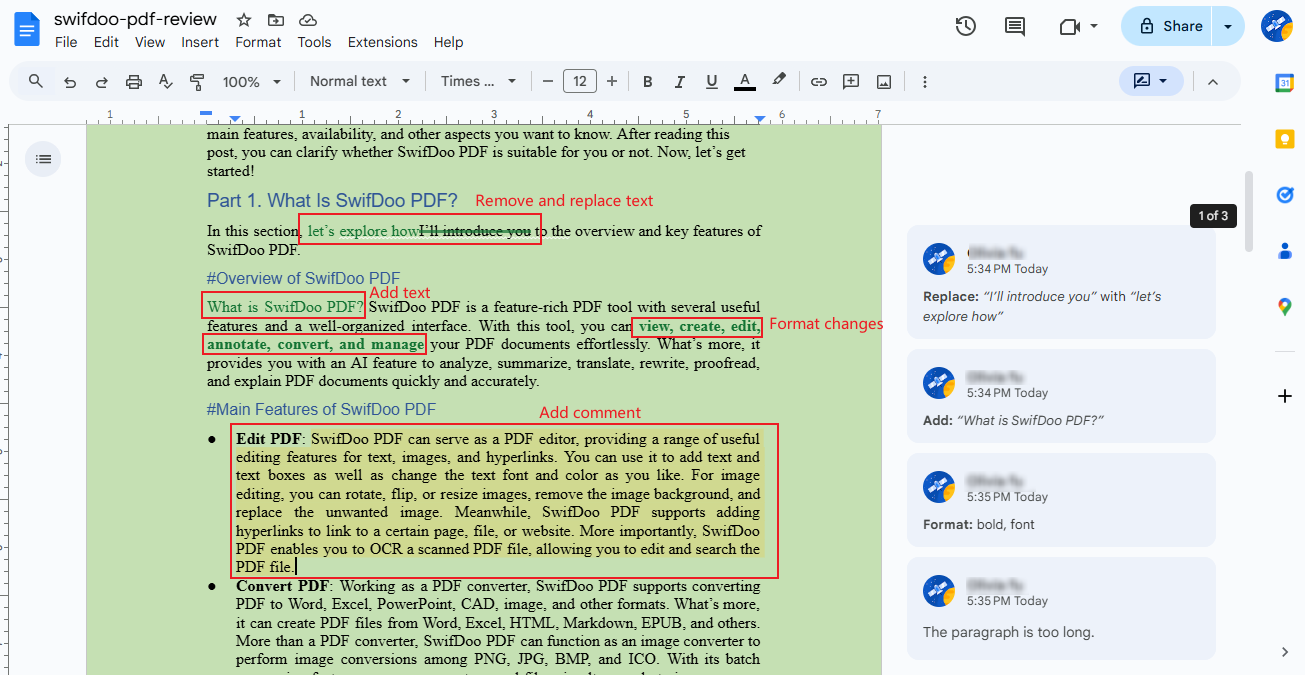Open Contacts side panel
The height and width of the screenshot is (675, 1305).
pos(1285,251)
